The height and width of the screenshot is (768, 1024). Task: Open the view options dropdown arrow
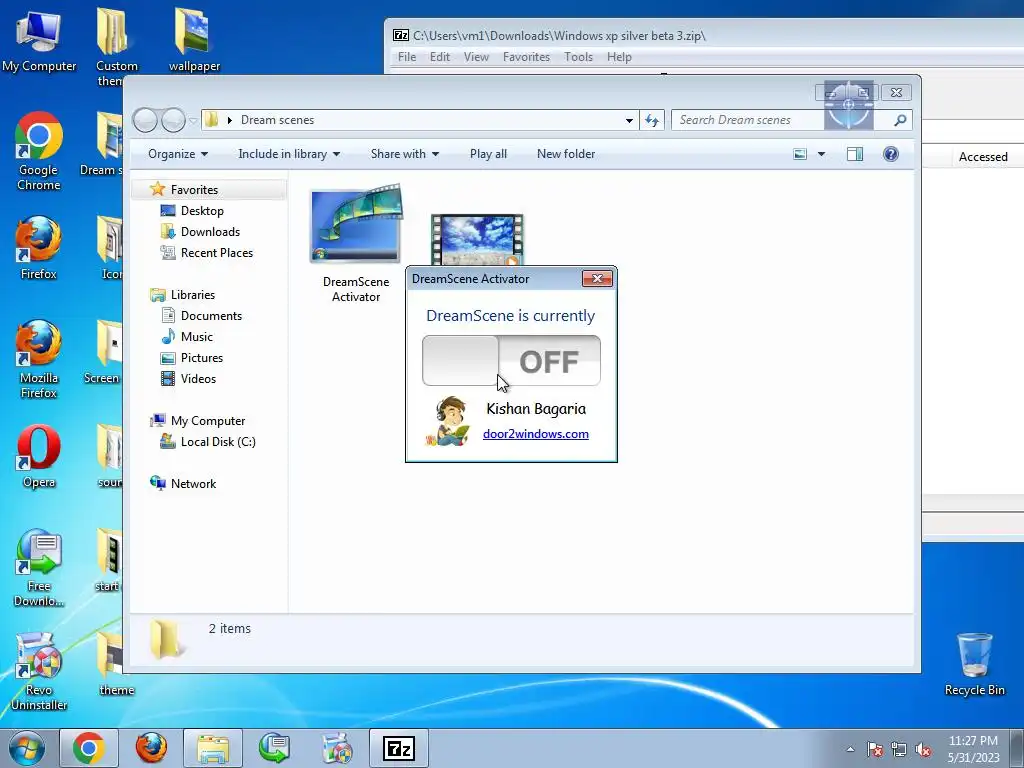click(822, 154)
